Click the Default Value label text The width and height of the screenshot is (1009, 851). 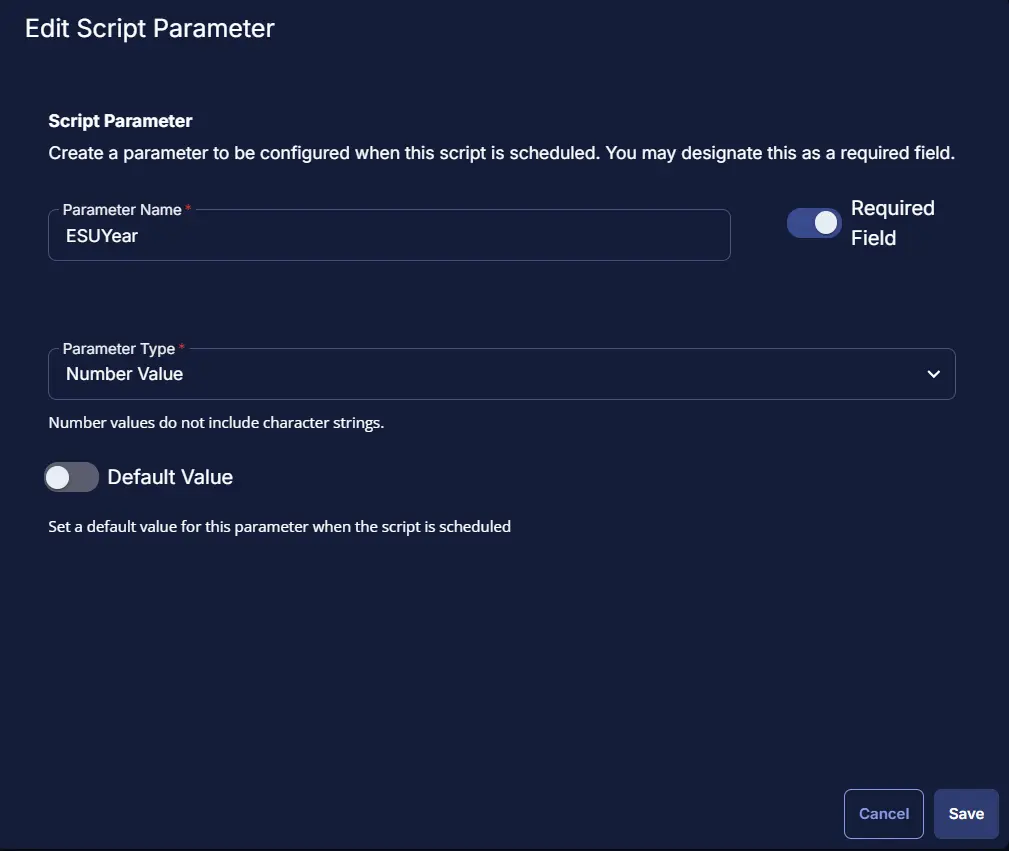pyautogui.click(x=170, y=478)
